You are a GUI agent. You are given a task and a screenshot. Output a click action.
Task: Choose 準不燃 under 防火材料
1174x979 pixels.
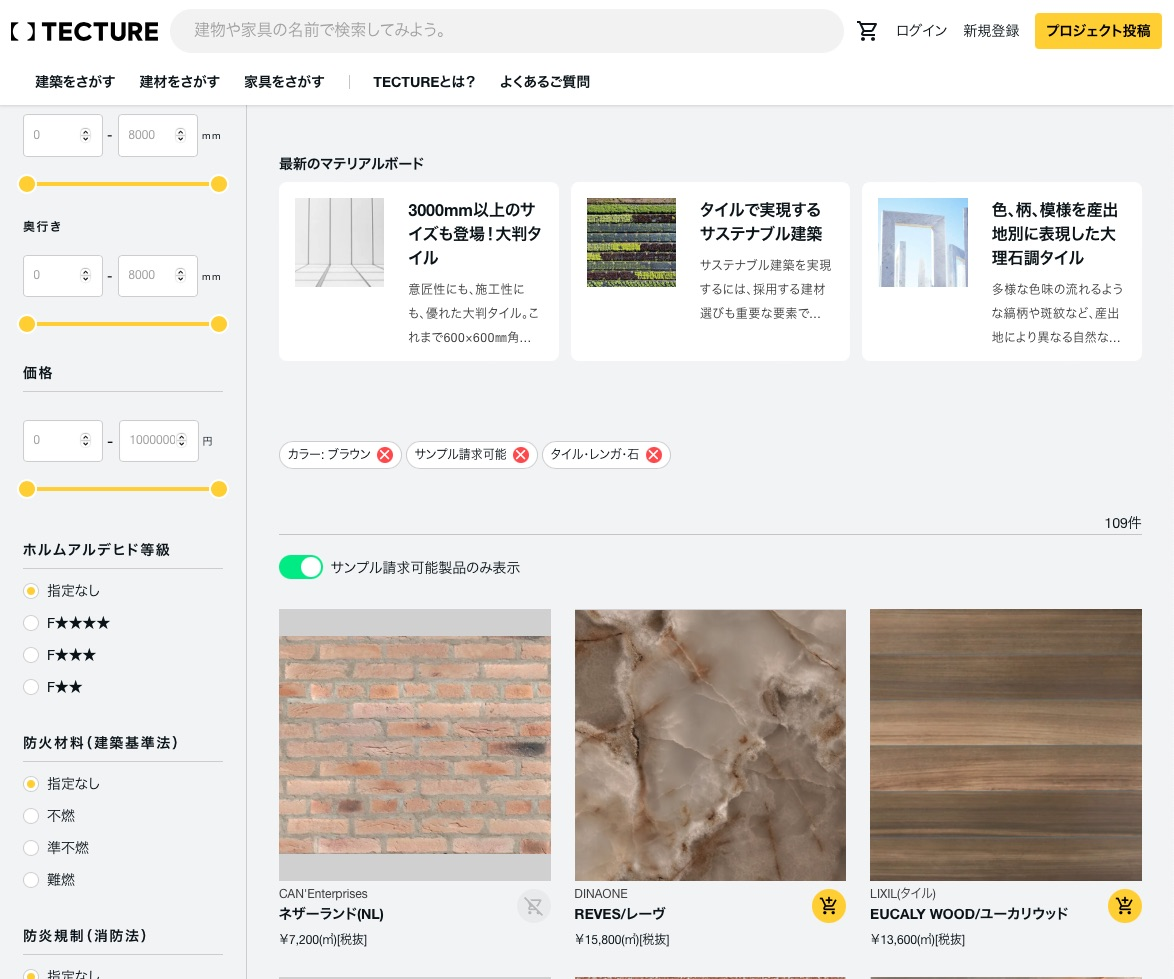pyautogui.click(x=31, y=848)
